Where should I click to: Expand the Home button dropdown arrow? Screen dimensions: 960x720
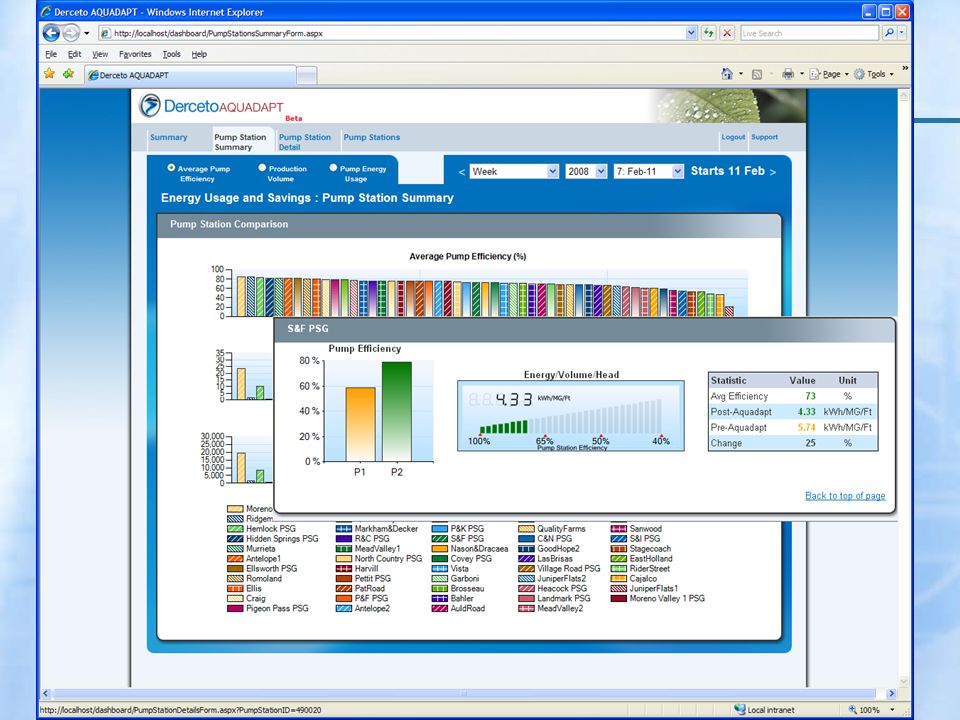[x=741, y=74]
